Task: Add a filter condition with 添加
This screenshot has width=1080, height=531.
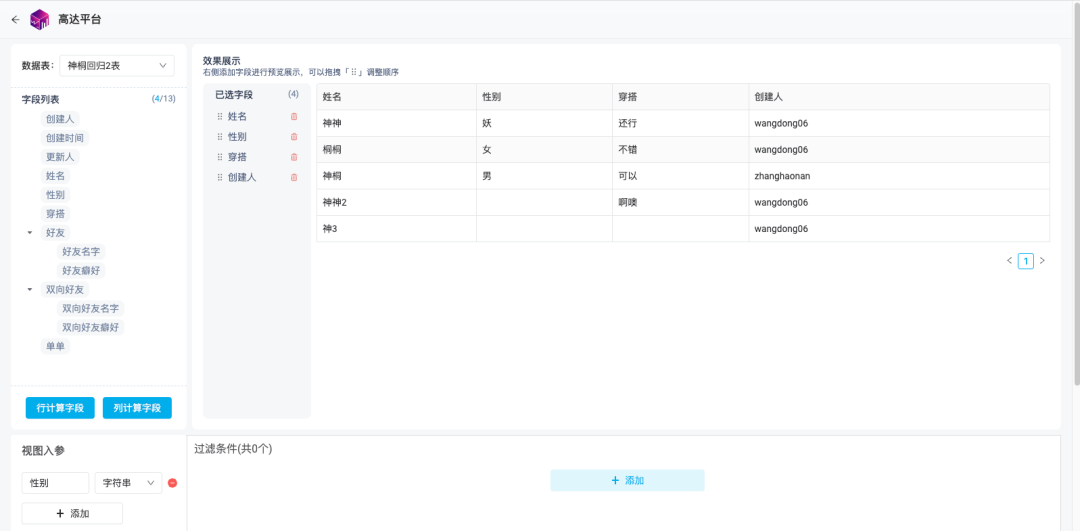Action: pos(627,480)
